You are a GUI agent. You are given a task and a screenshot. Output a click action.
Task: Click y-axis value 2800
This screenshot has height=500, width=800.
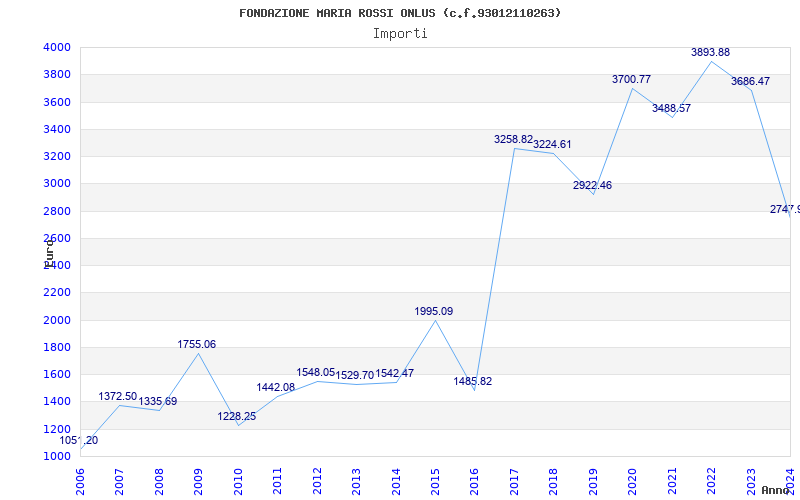pos(58,211)
